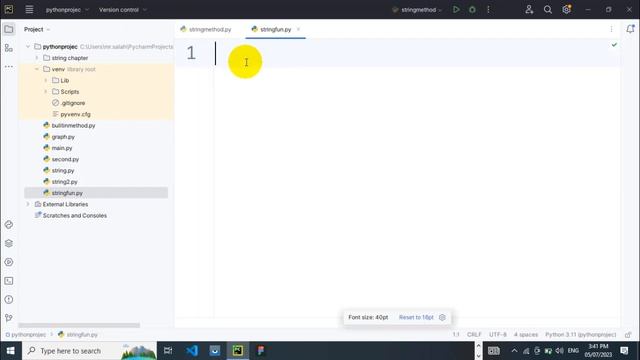Select second.py in project tree

[65, 159]
